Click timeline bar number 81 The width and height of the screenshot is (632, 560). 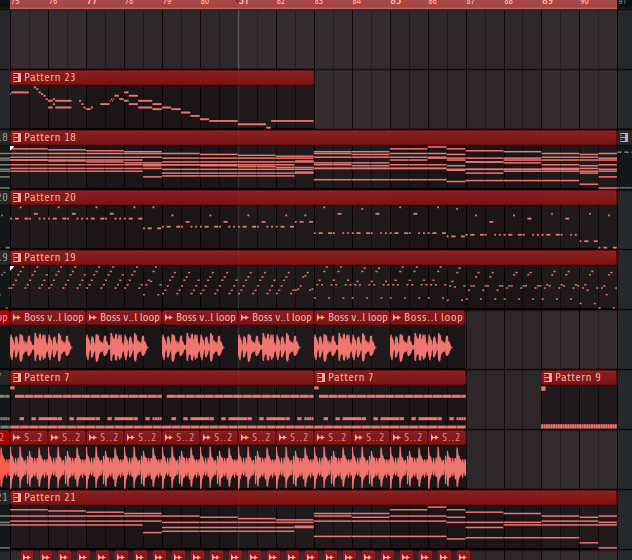click(243, 2)
